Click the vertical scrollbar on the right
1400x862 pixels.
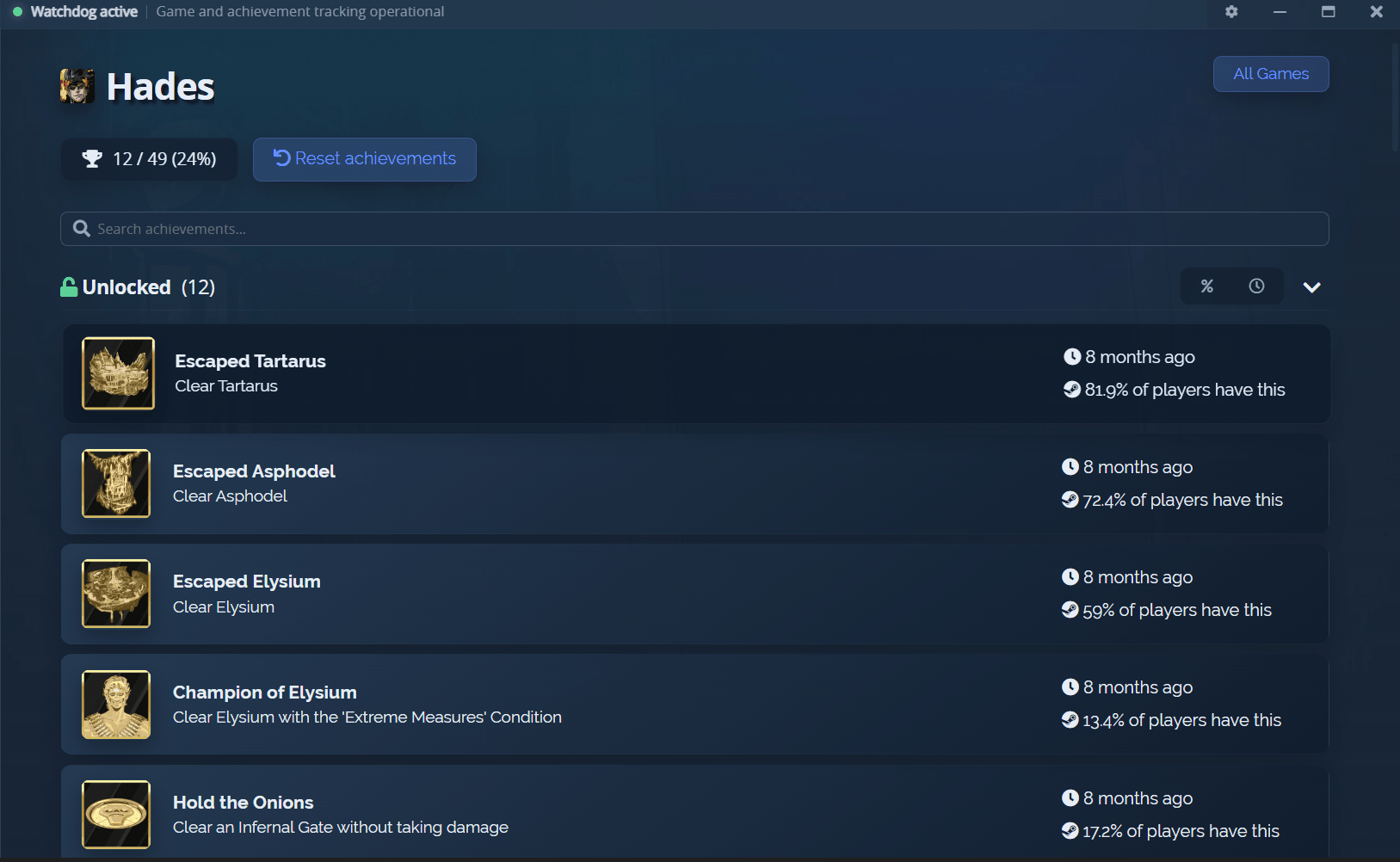point(1395,96)
